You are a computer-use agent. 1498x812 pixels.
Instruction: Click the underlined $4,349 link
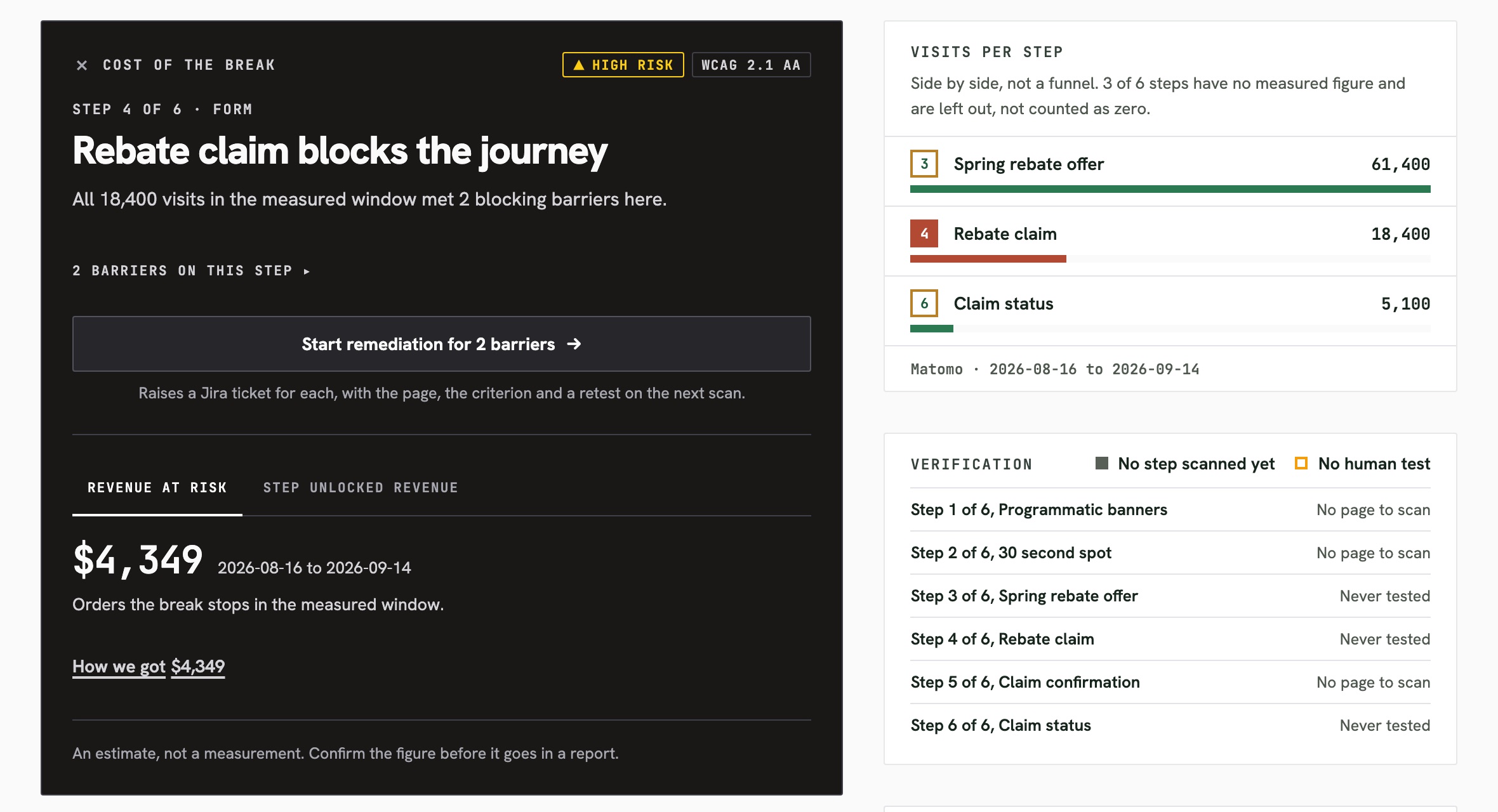click(x=198, y=666)
